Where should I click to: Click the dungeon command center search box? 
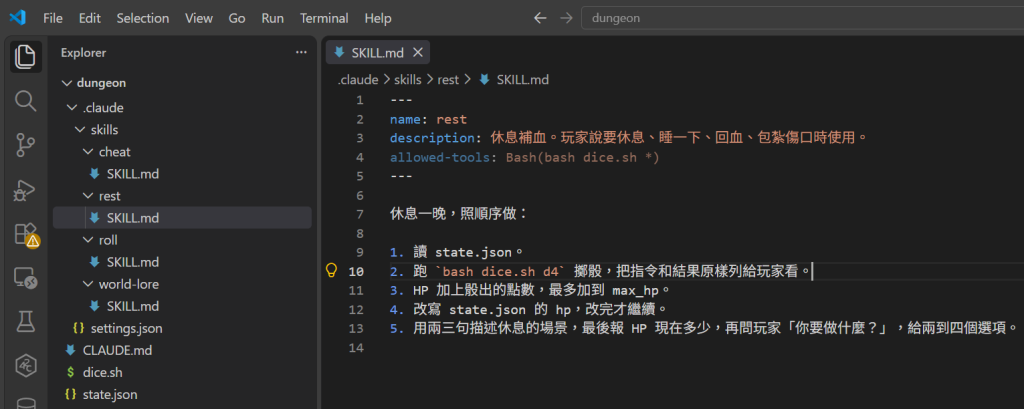tap(802, 18)
